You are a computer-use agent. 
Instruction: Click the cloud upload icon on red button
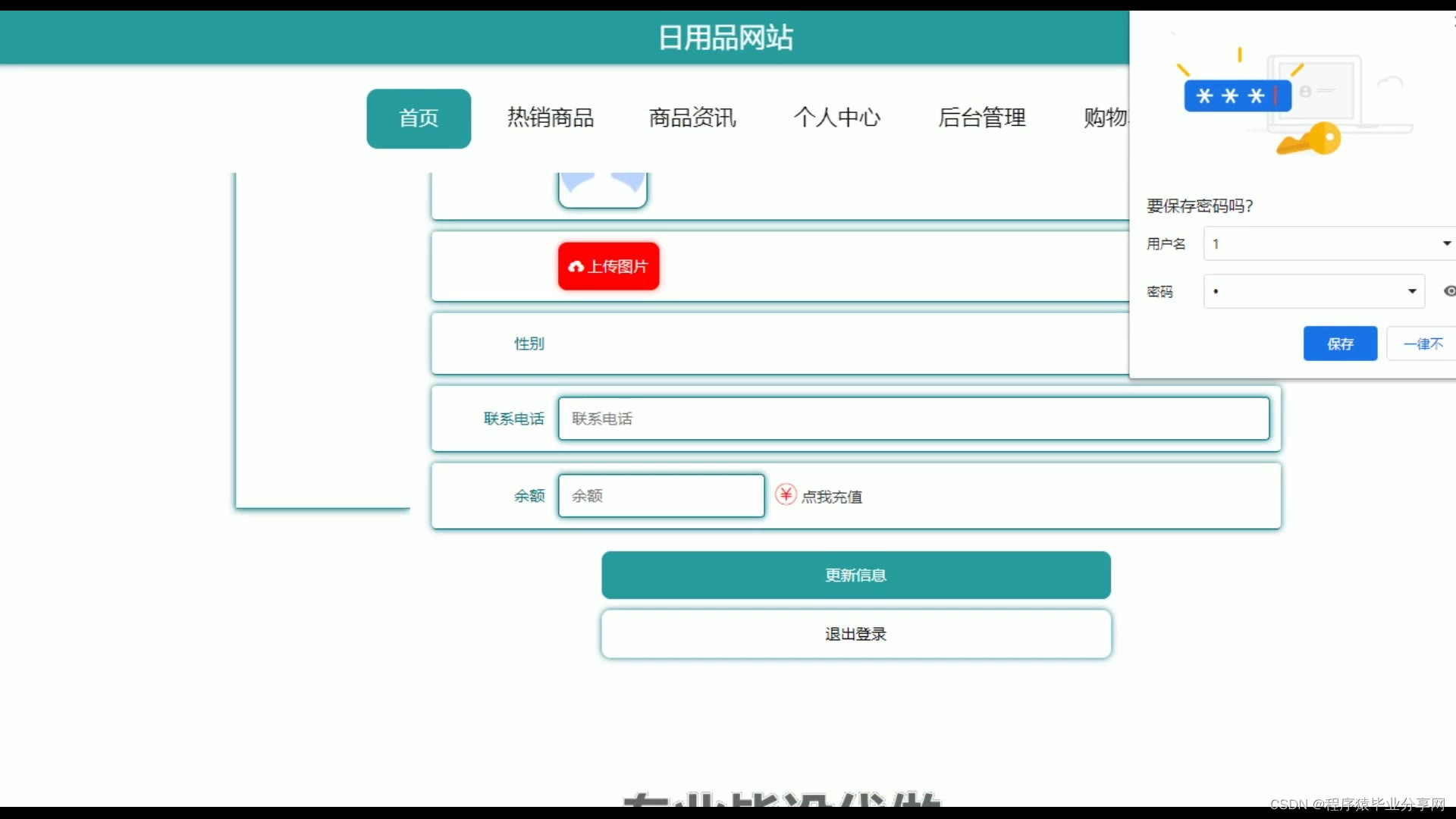tap(576, 266)
